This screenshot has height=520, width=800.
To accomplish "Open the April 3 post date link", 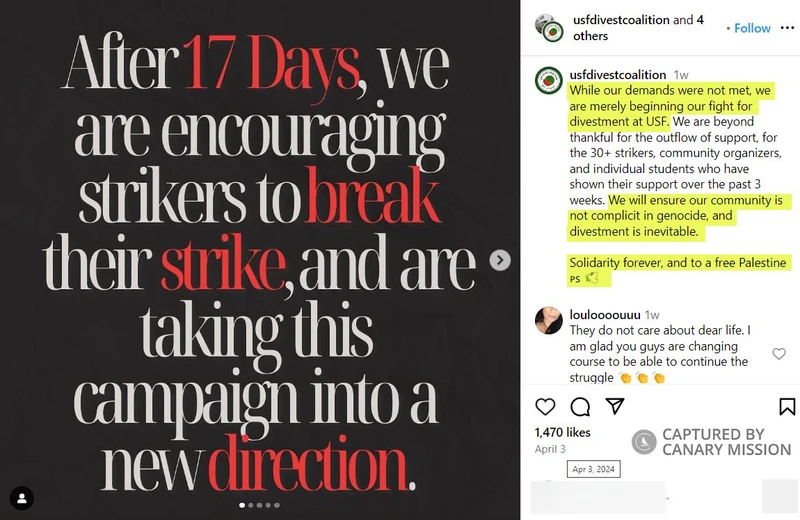I will (x=550, y=449).
